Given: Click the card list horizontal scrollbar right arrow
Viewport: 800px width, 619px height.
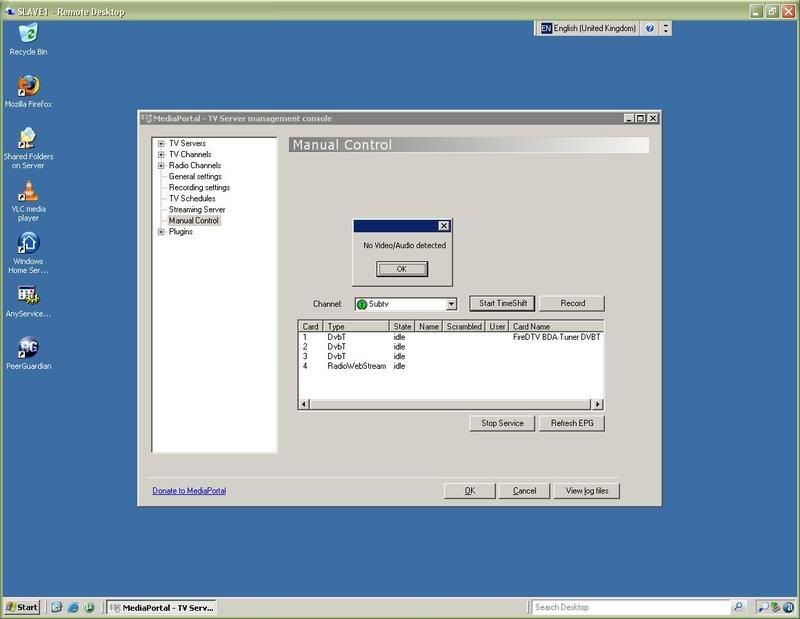Looking at the screenshot, I should 598,404.
